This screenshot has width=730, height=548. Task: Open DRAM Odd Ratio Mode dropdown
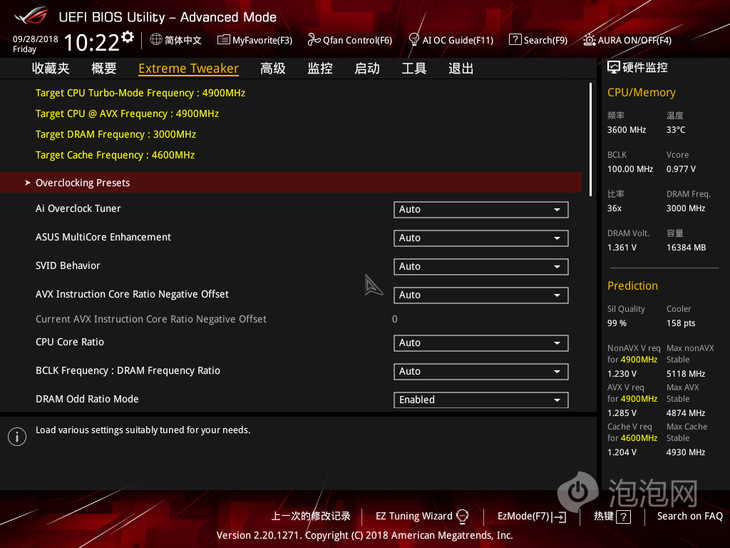pyautogui.click(x=480, y=399)
